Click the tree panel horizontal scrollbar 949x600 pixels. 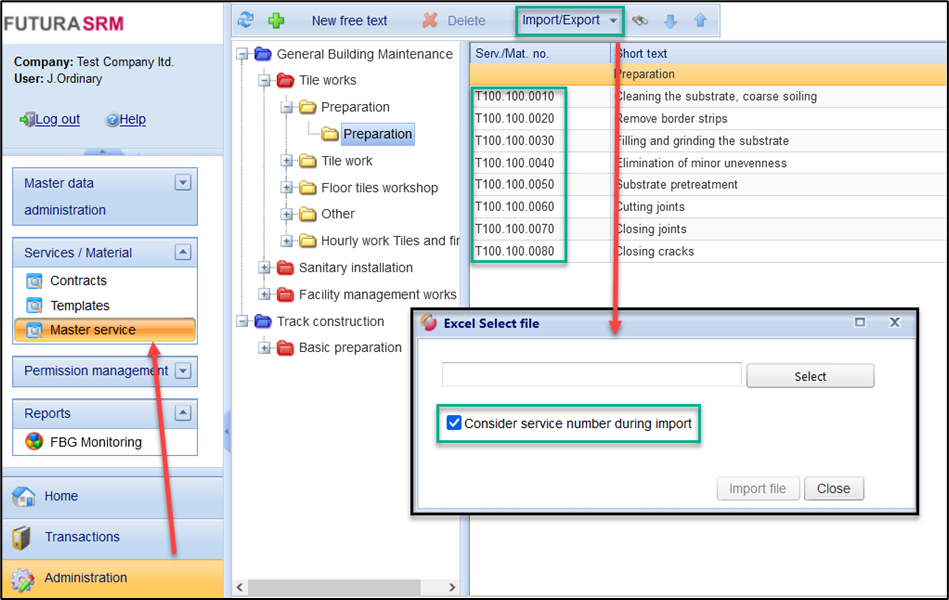(x=345, y=587)
